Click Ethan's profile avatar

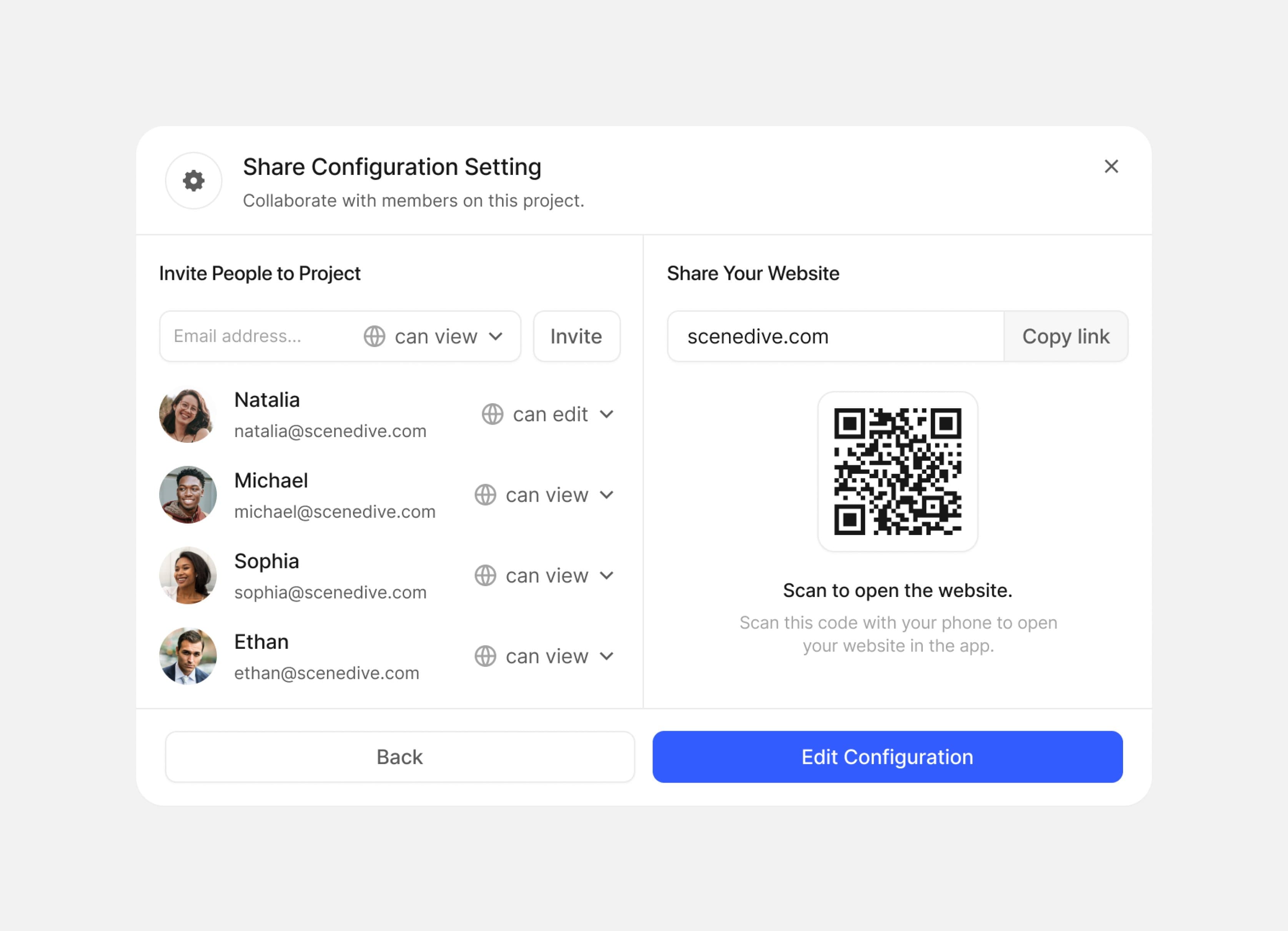pos(188,656)
